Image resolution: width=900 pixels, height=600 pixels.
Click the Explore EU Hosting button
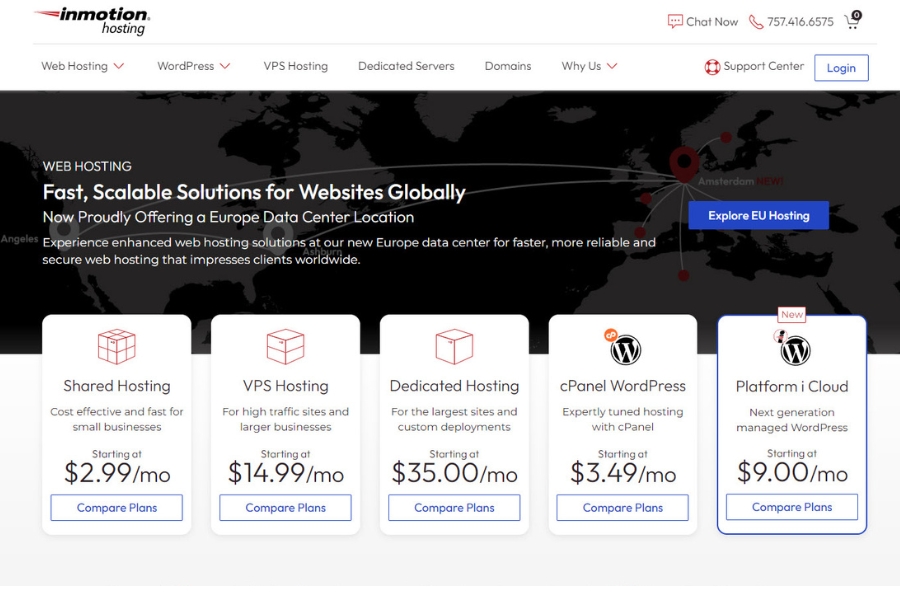coord(758,215)
